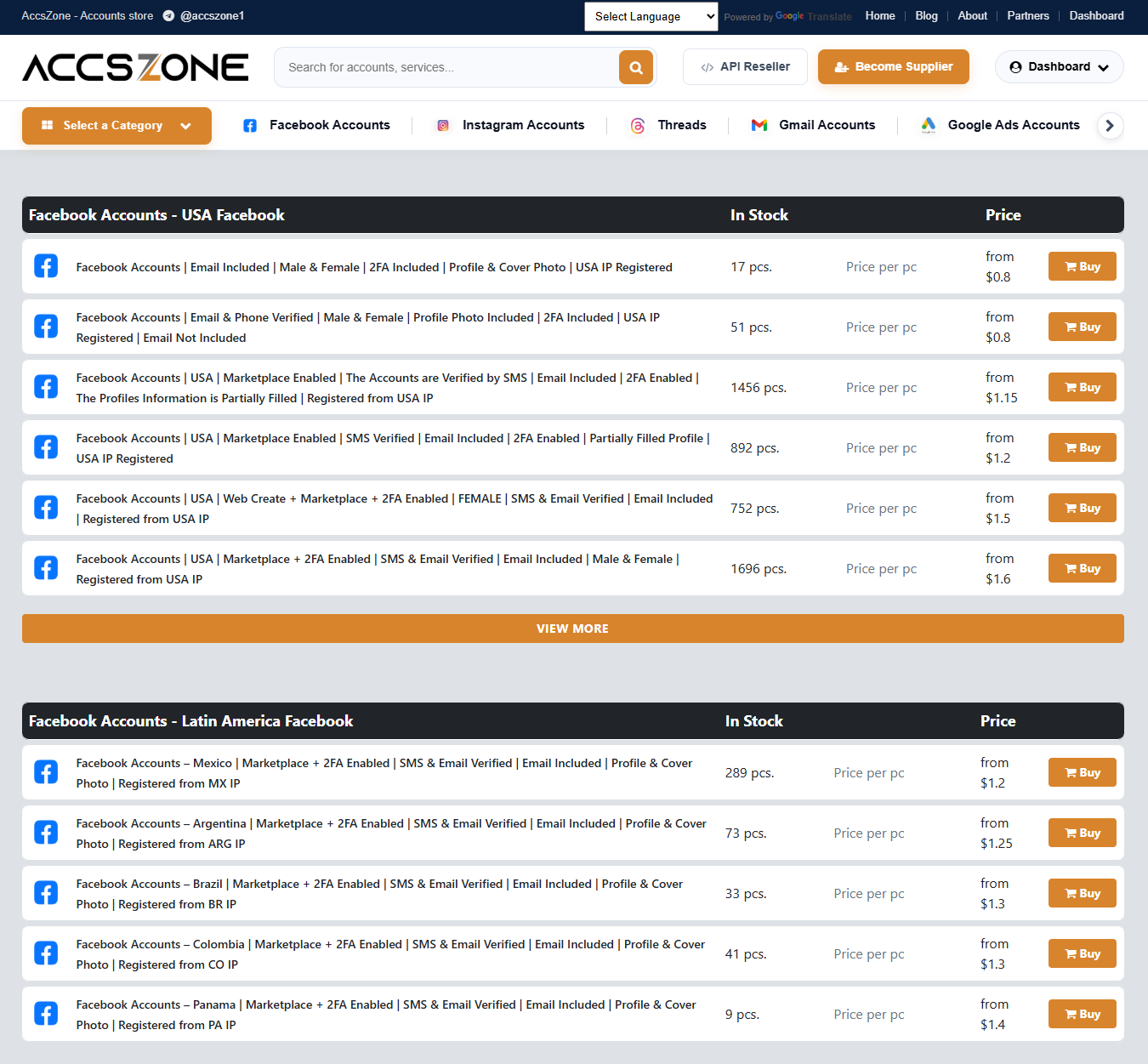Click the AccsZone logo
The image size is (1148, 1064).
135,67
